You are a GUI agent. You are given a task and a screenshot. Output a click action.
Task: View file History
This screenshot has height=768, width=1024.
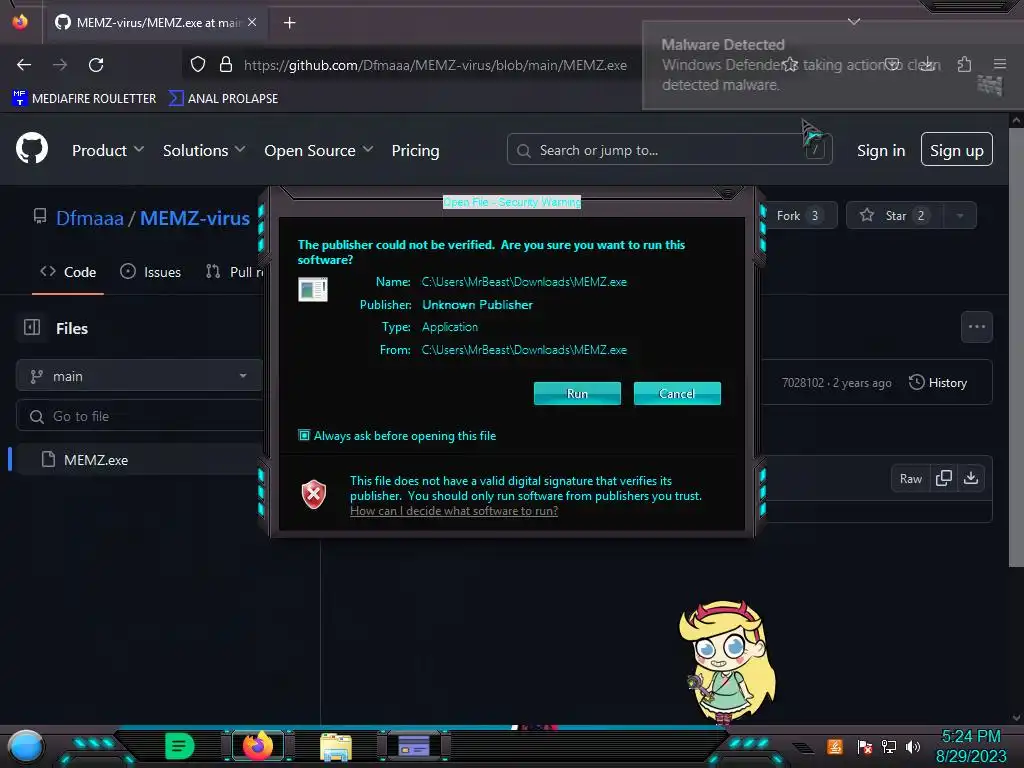[x=938, y=383]
